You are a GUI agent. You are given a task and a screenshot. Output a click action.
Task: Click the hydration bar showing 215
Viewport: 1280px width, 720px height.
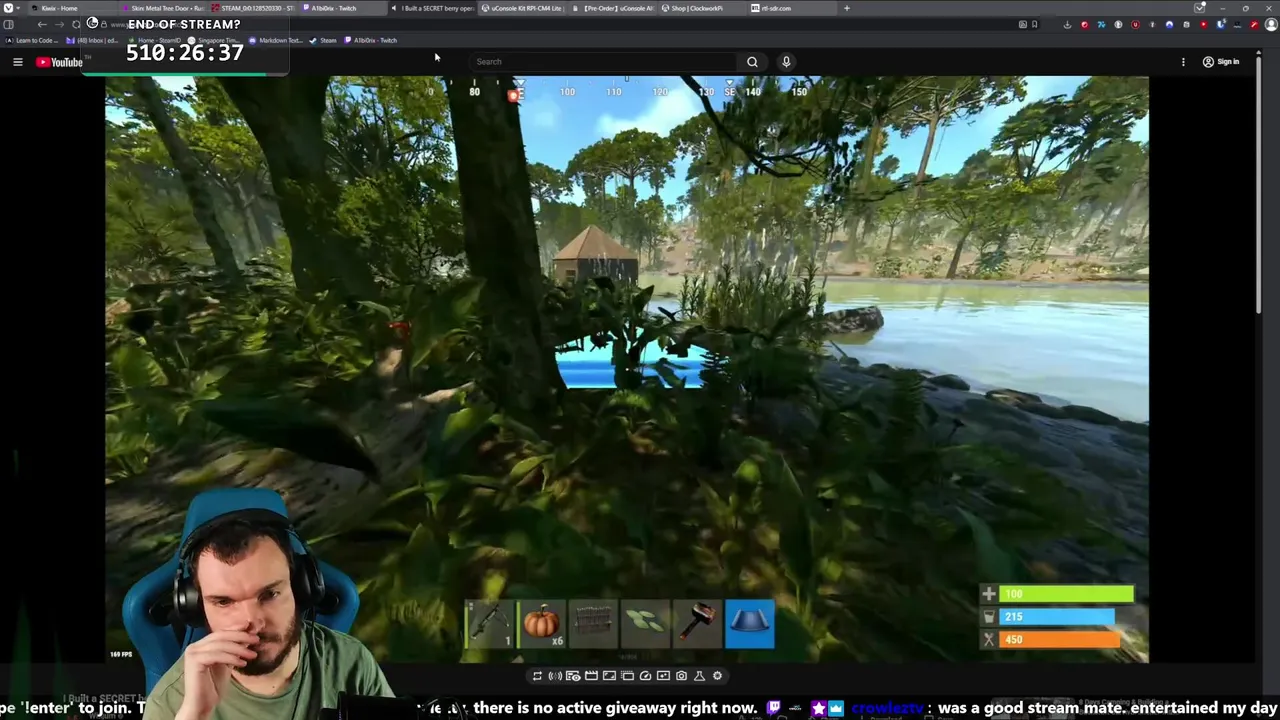click(x=1058, y=617)
